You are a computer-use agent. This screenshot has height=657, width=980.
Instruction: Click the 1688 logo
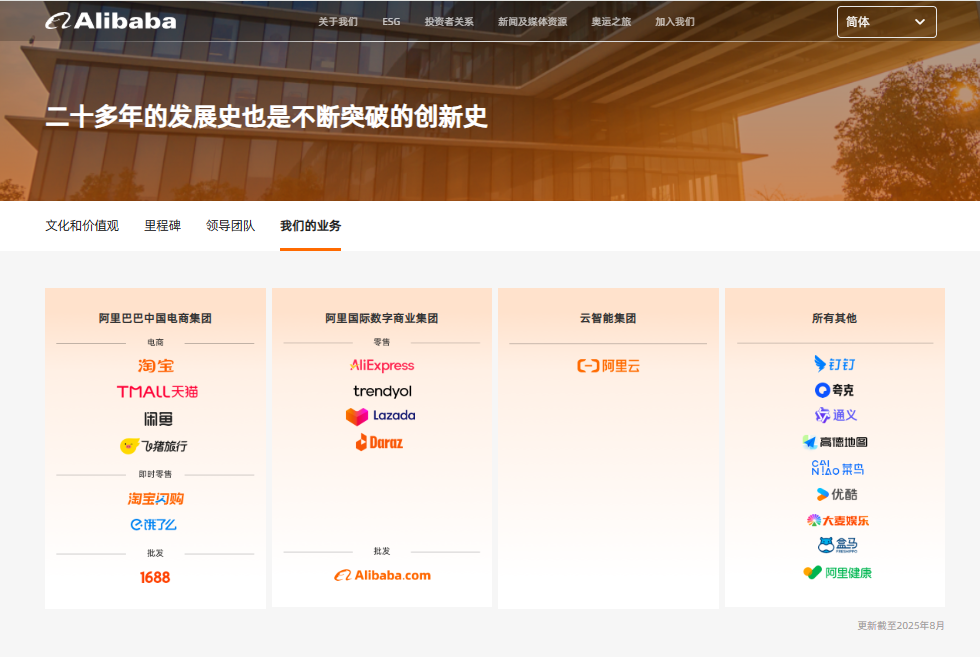[x=155, y=577]
